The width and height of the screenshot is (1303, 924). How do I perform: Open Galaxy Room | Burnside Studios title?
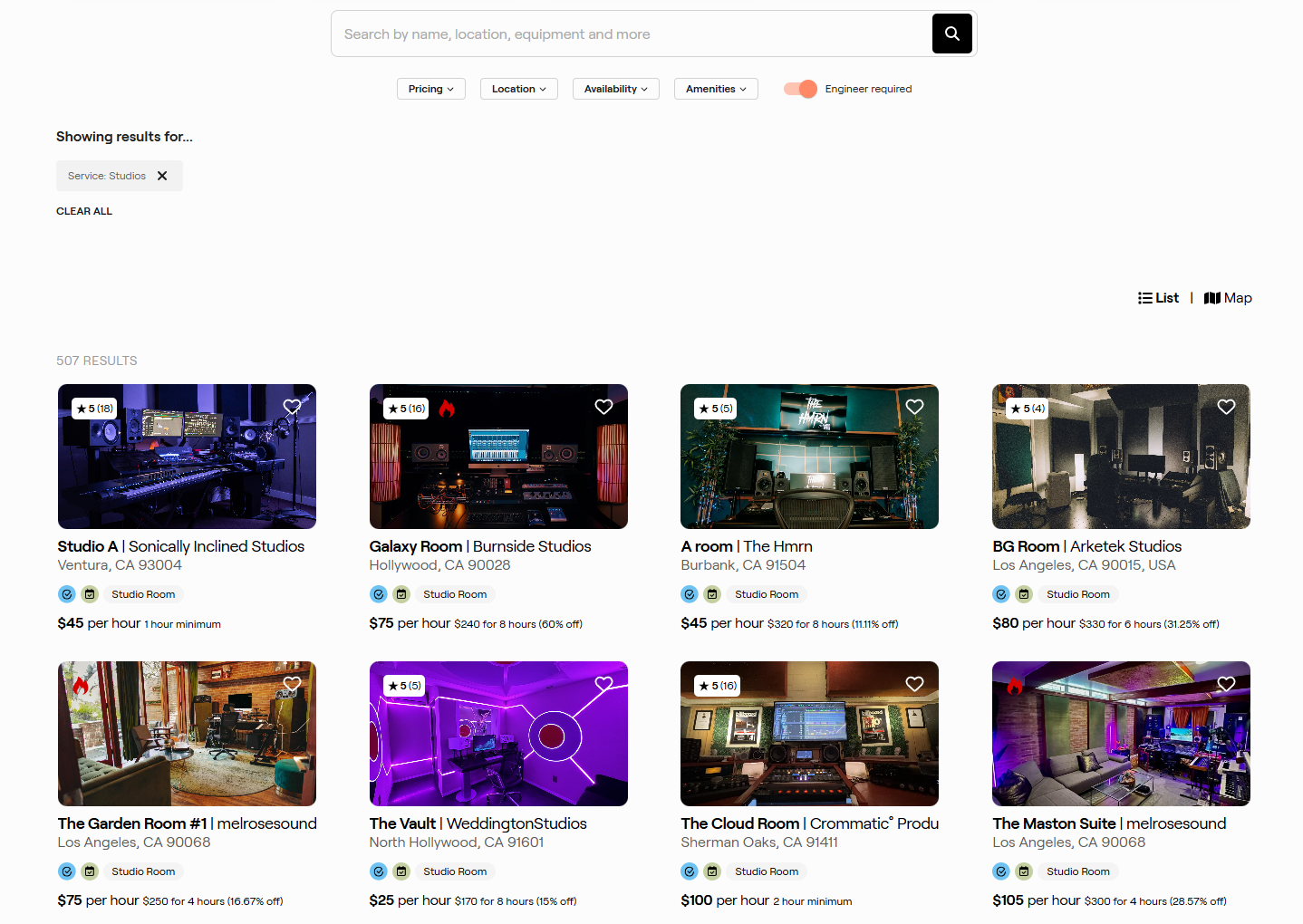480,546
